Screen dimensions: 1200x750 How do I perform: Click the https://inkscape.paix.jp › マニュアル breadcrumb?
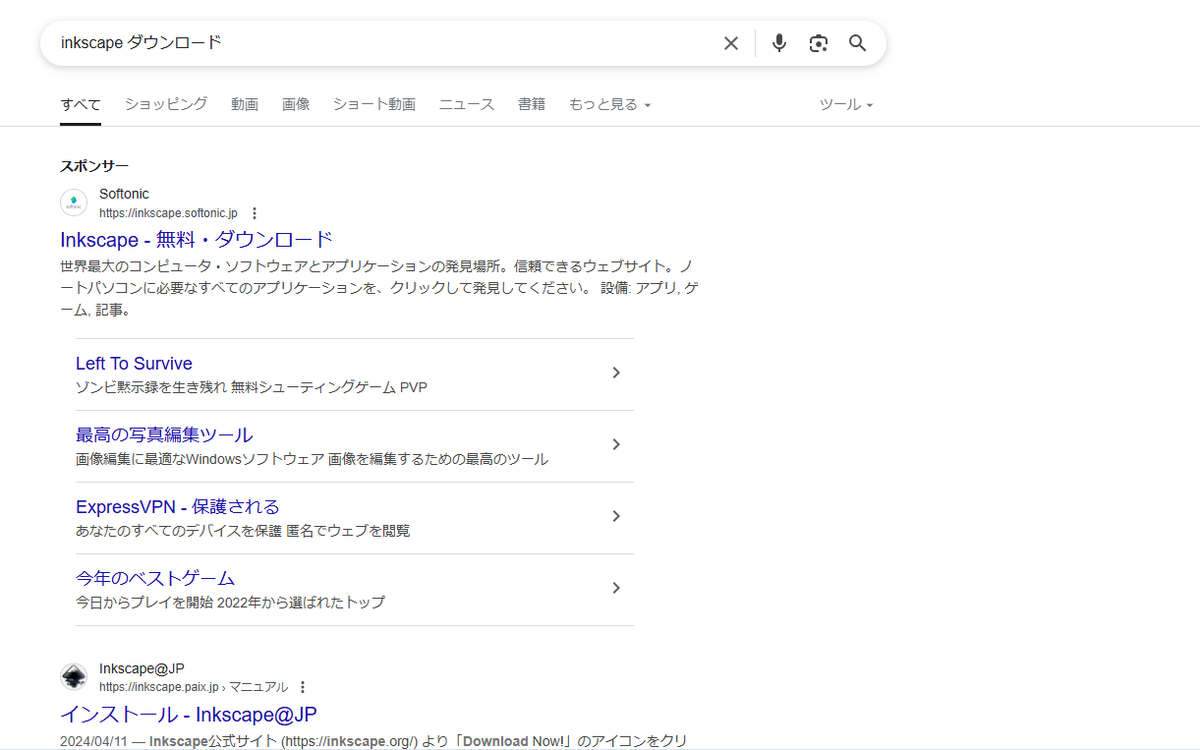pyautogui.click(x=193, y=687)
